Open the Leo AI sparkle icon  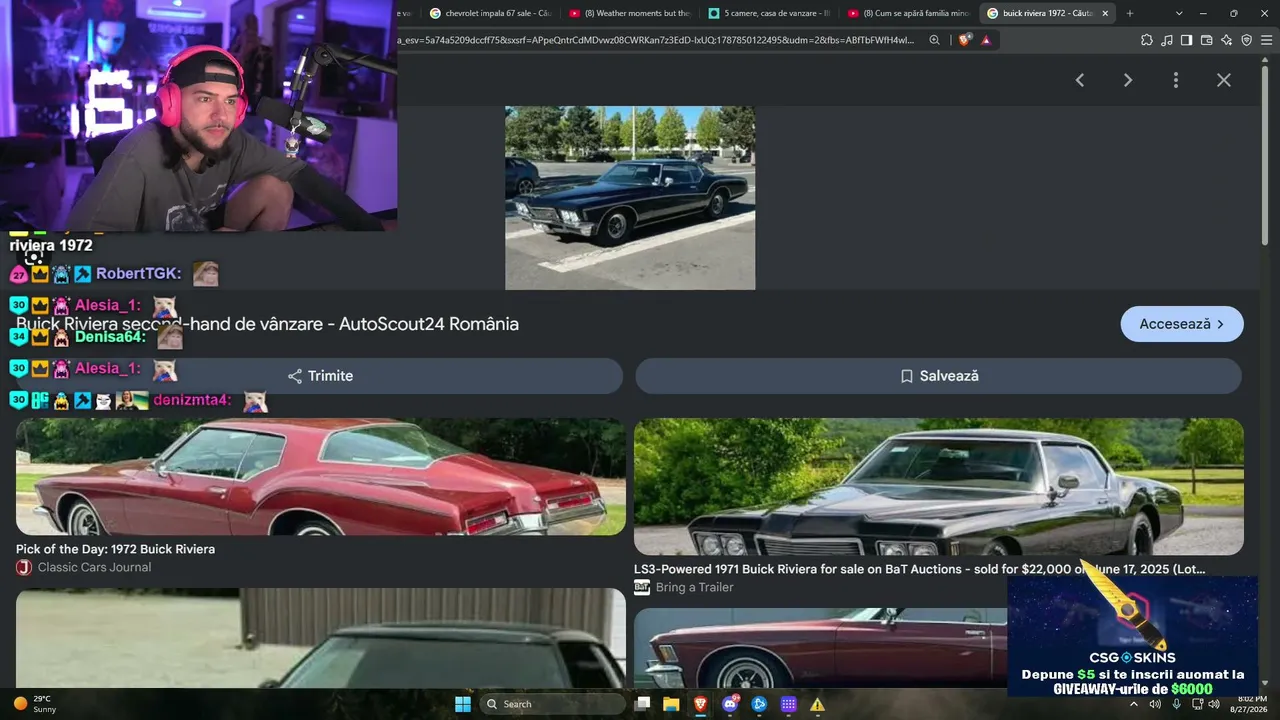(x=1226, y=40)
